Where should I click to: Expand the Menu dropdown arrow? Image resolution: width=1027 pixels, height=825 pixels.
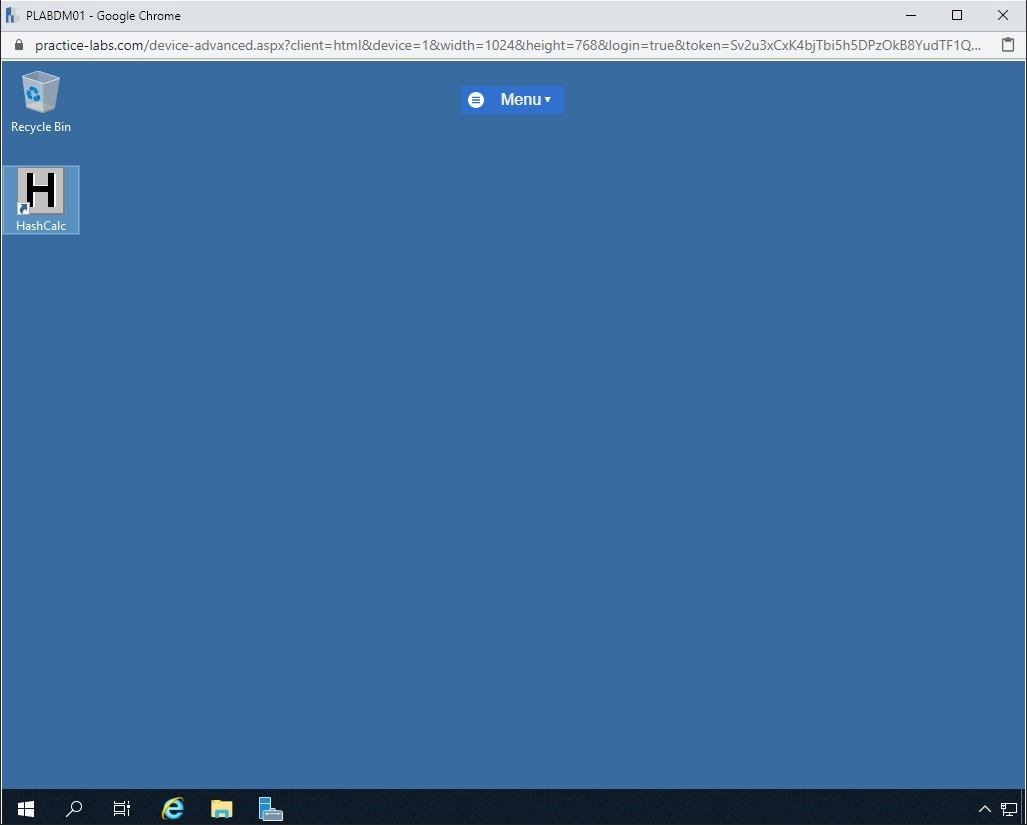[548, 100]
